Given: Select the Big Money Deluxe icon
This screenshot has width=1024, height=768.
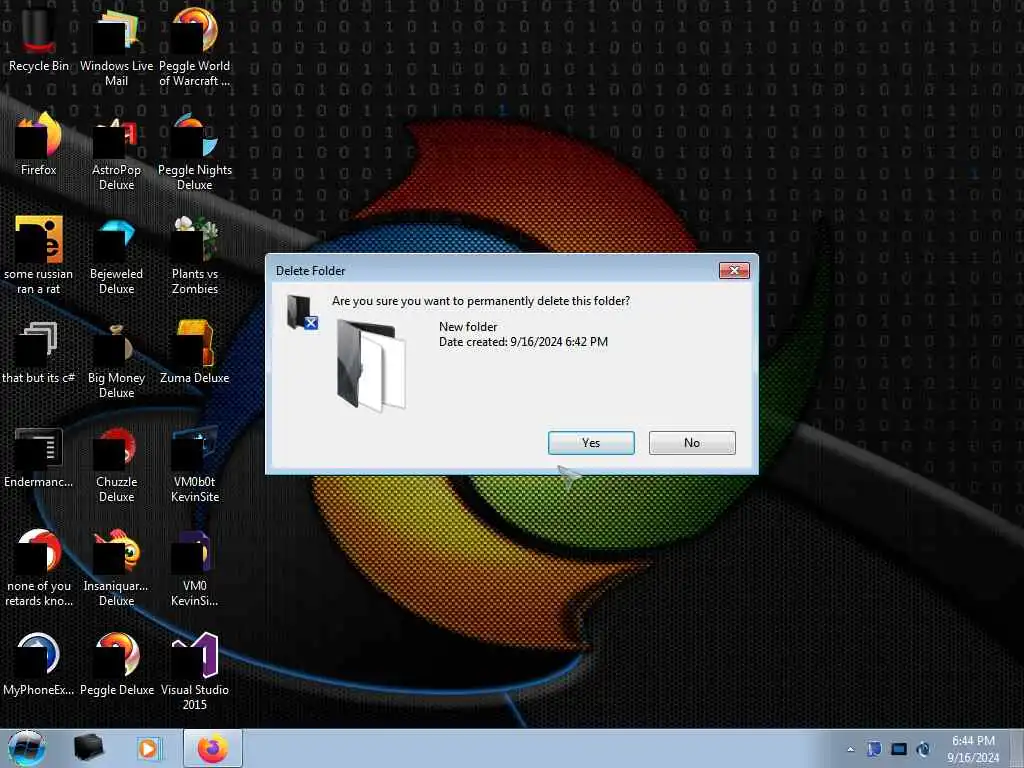Looking at the screenshot, I should click(116, 359).
